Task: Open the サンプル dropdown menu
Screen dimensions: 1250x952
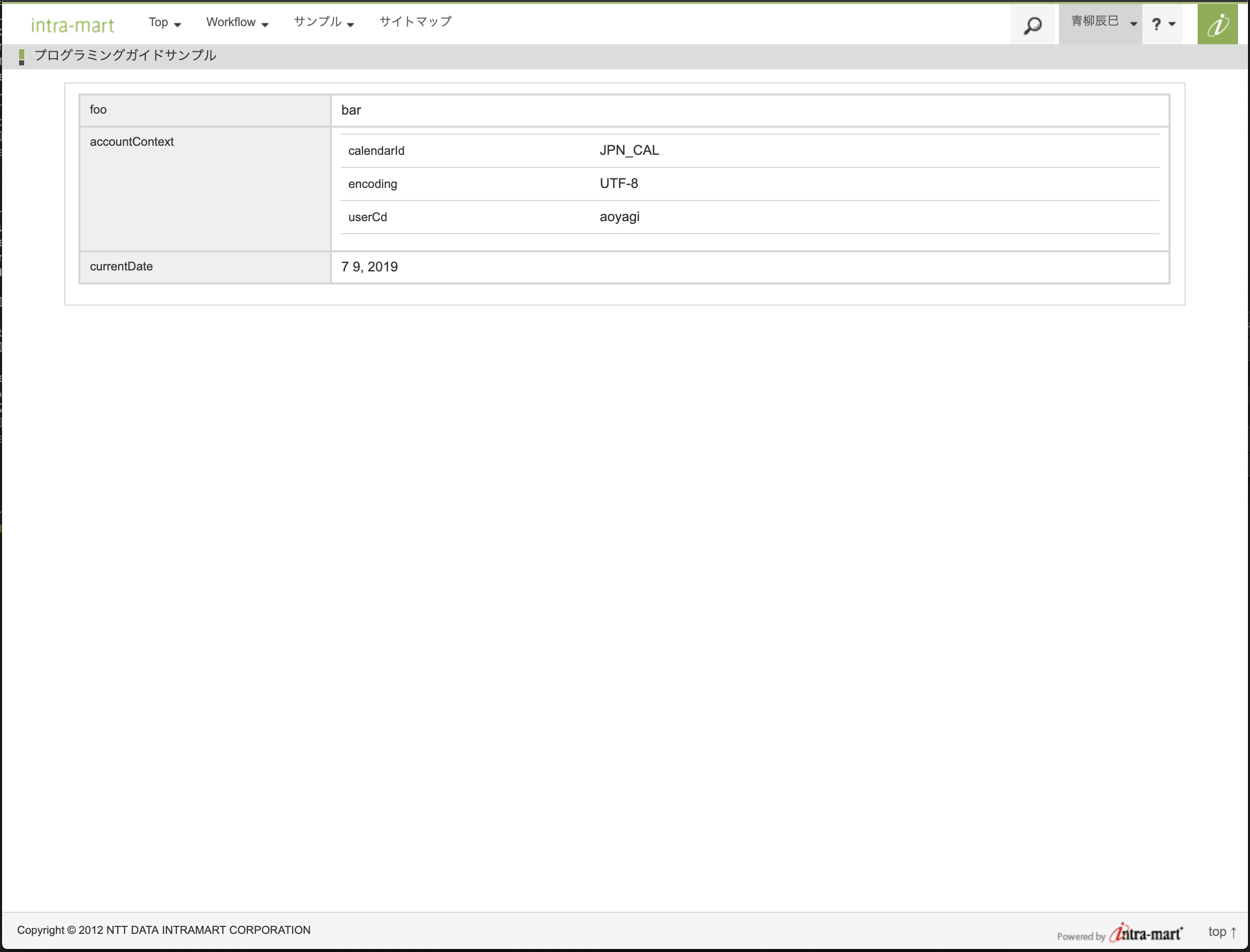Action: [x=324, y=23]
